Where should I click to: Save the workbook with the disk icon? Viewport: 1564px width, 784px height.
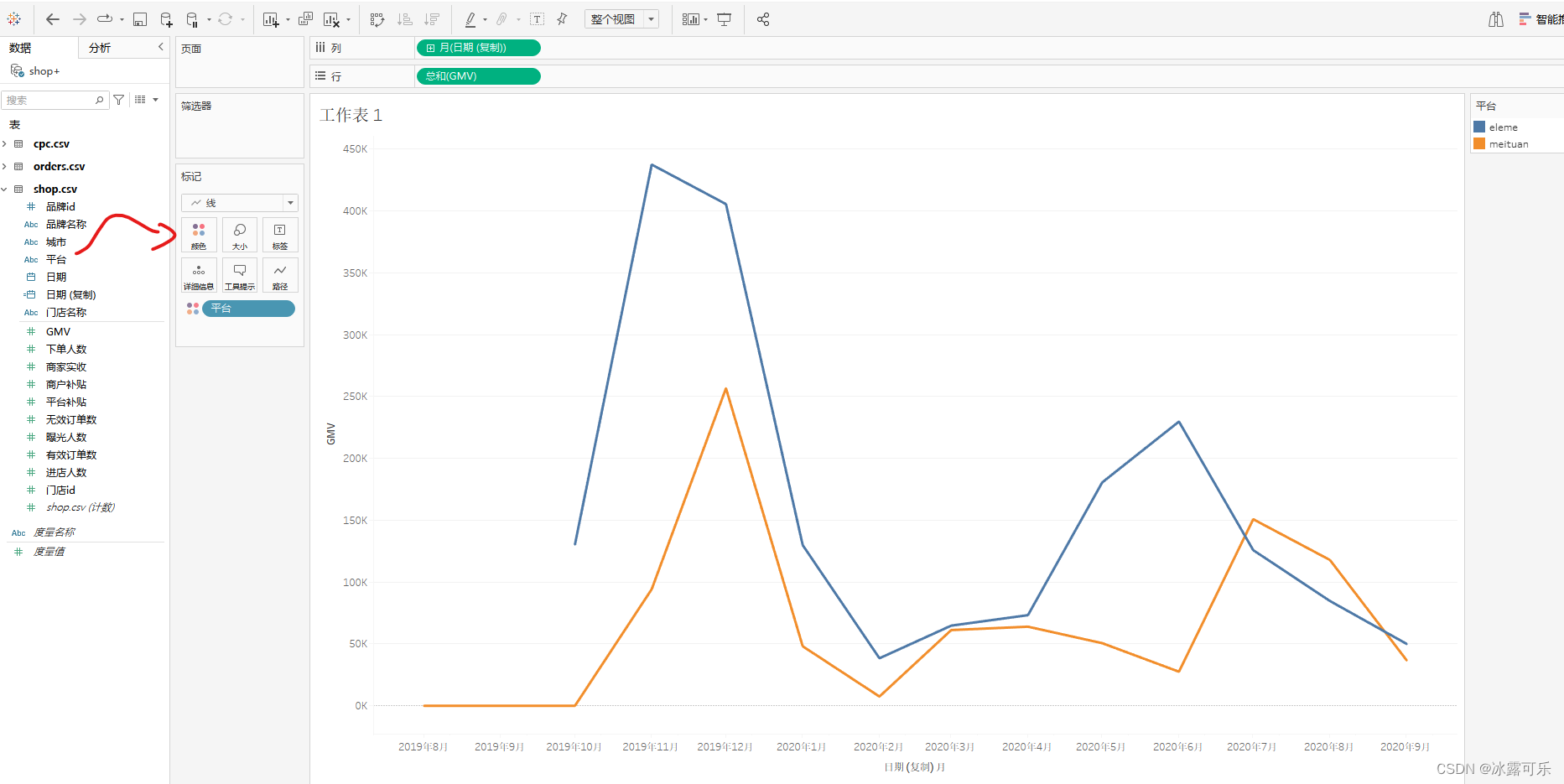click(140, 19)
